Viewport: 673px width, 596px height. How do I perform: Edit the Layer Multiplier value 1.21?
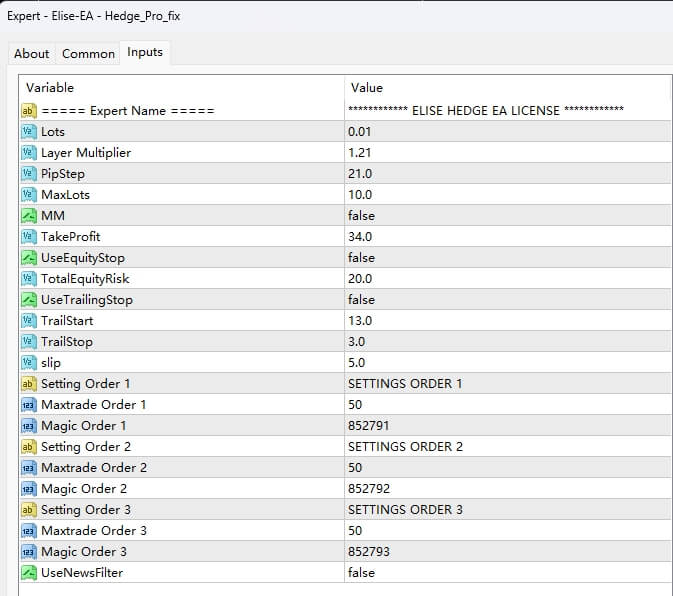[x=508, y=153]
